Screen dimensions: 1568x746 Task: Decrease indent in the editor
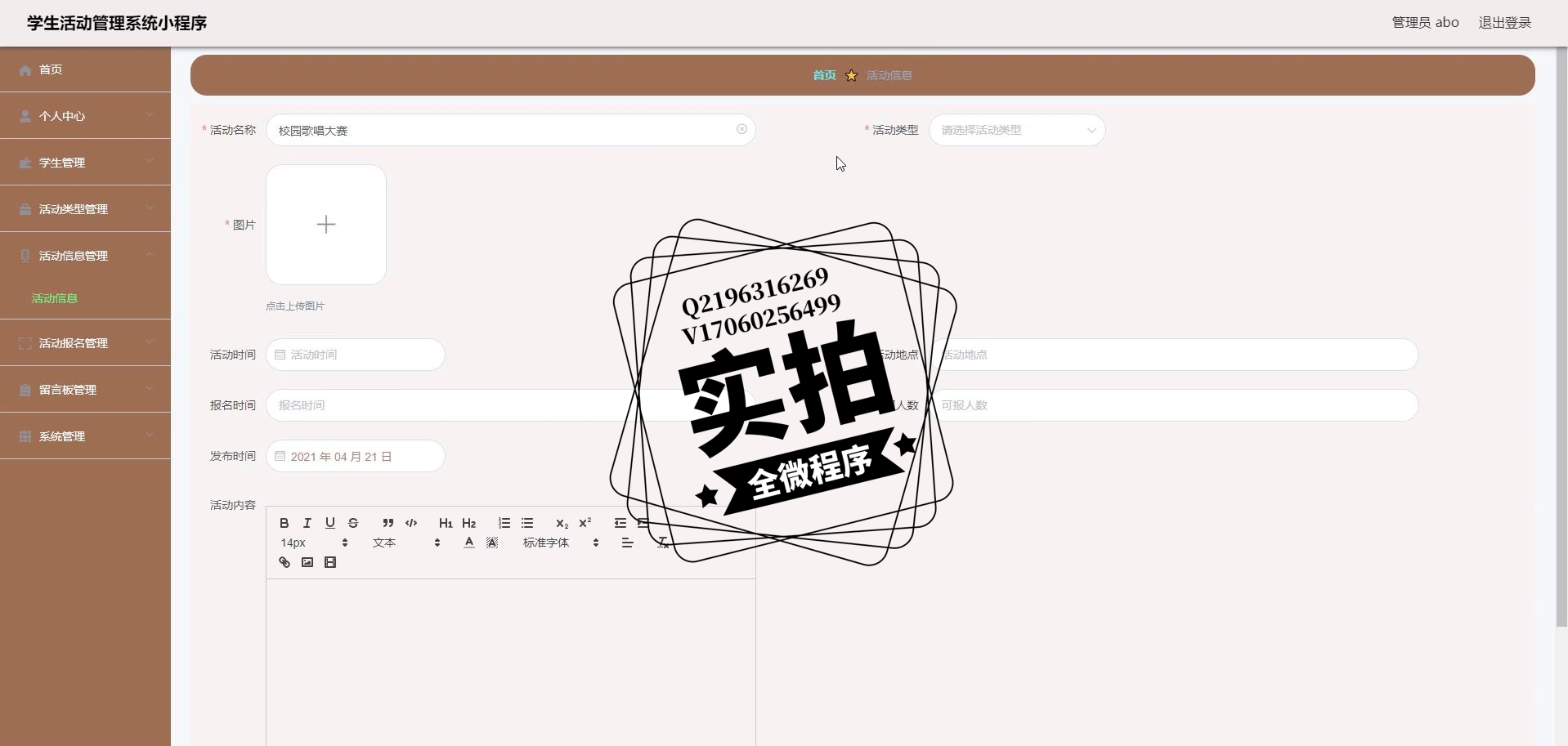pos(620,523)
